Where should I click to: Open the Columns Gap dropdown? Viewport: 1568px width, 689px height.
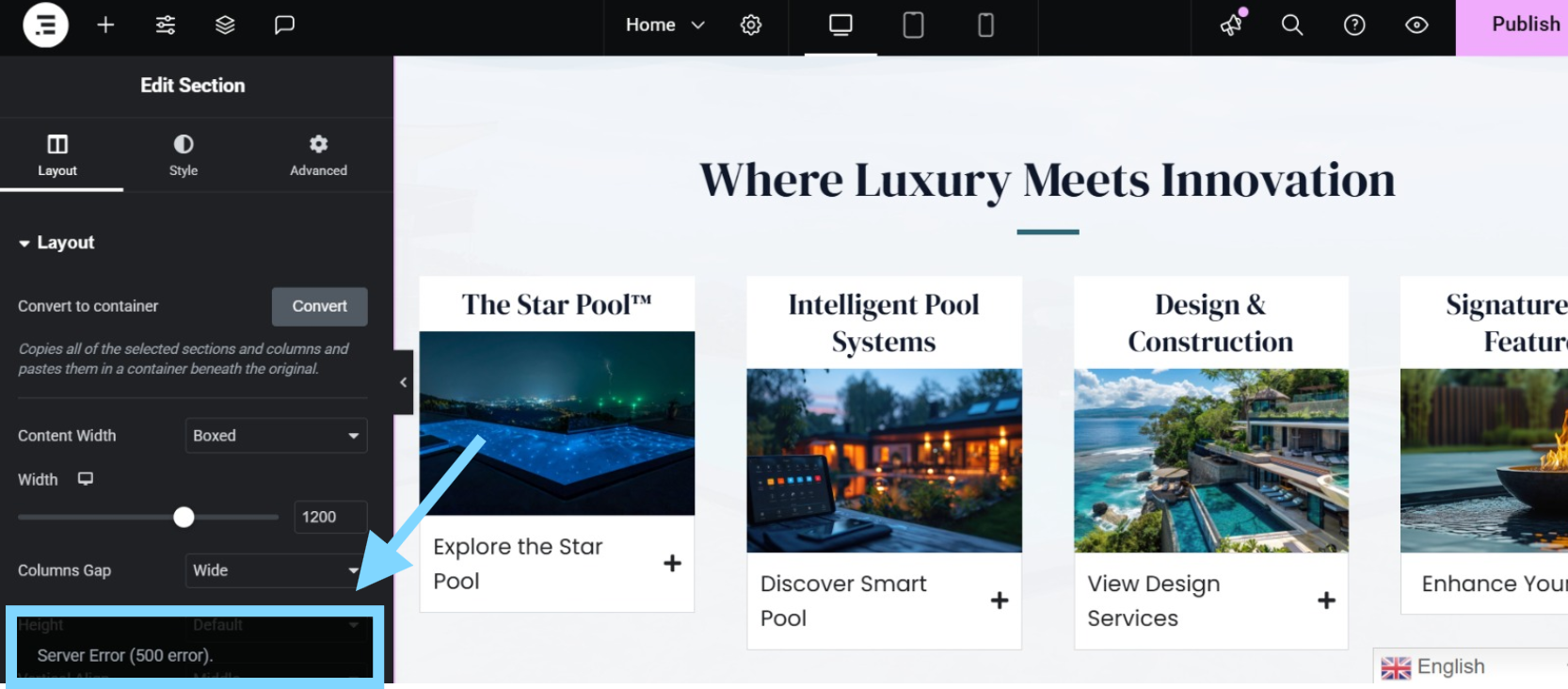(x=276, y=570)
